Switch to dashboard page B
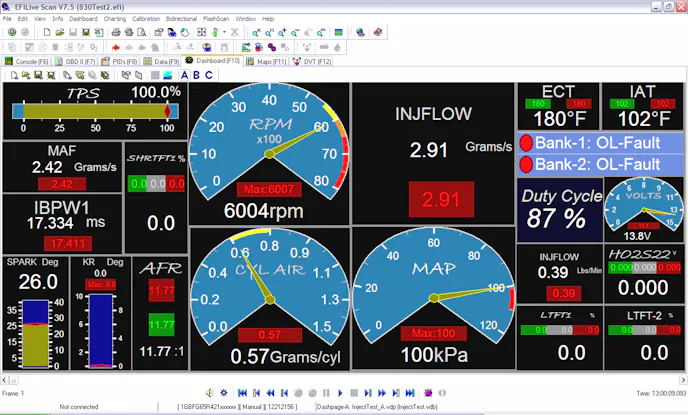 [x=197, y=75]
